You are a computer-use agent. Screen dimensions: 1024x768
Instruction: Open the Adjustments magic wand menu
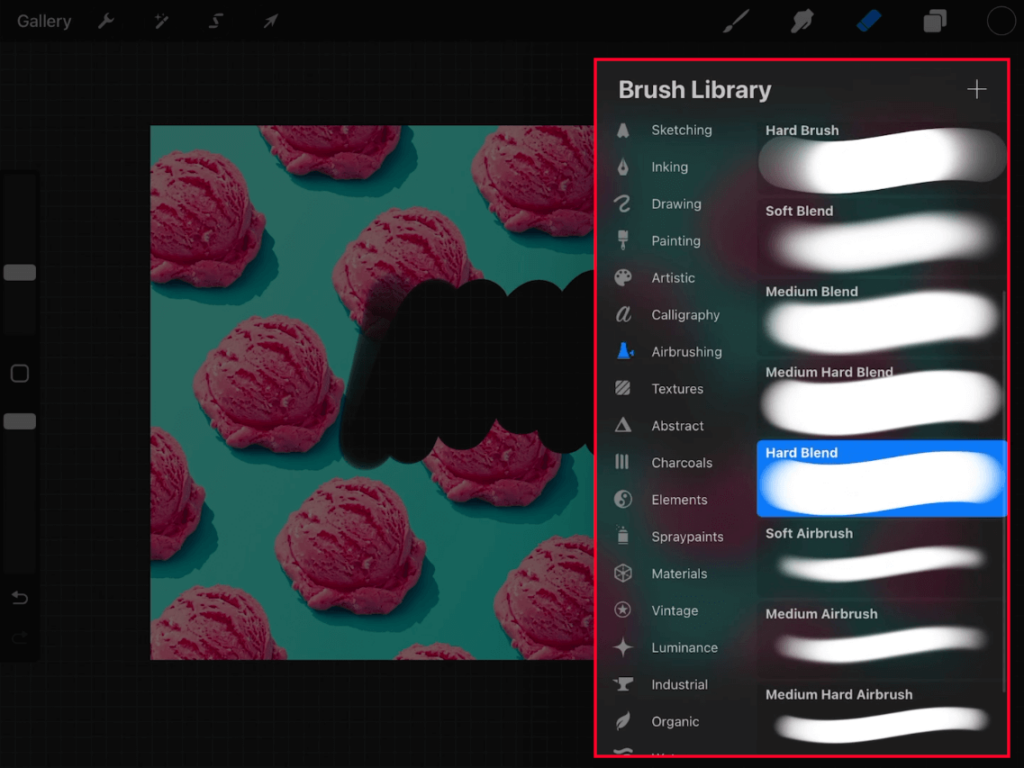pyautogui.click(x=161, y=20)
